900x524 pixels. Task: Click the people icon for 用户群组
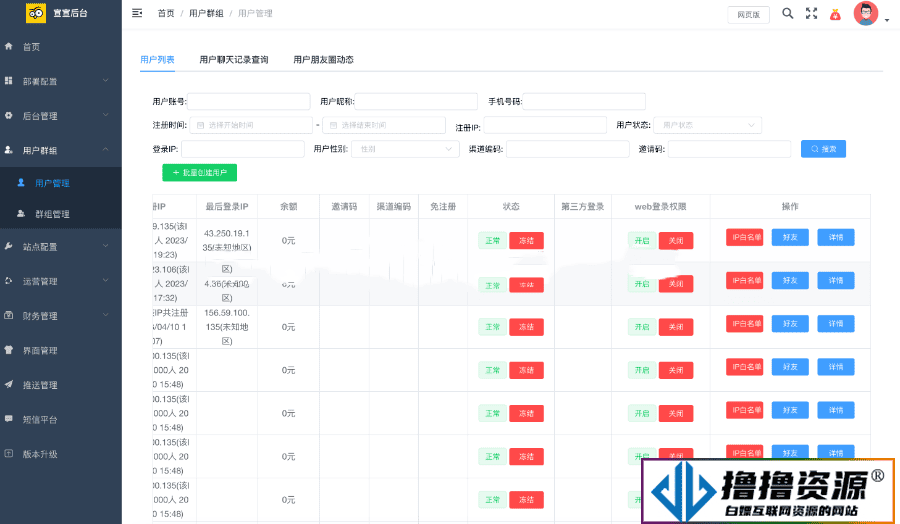pyautogui.click(x=9, y=150)
